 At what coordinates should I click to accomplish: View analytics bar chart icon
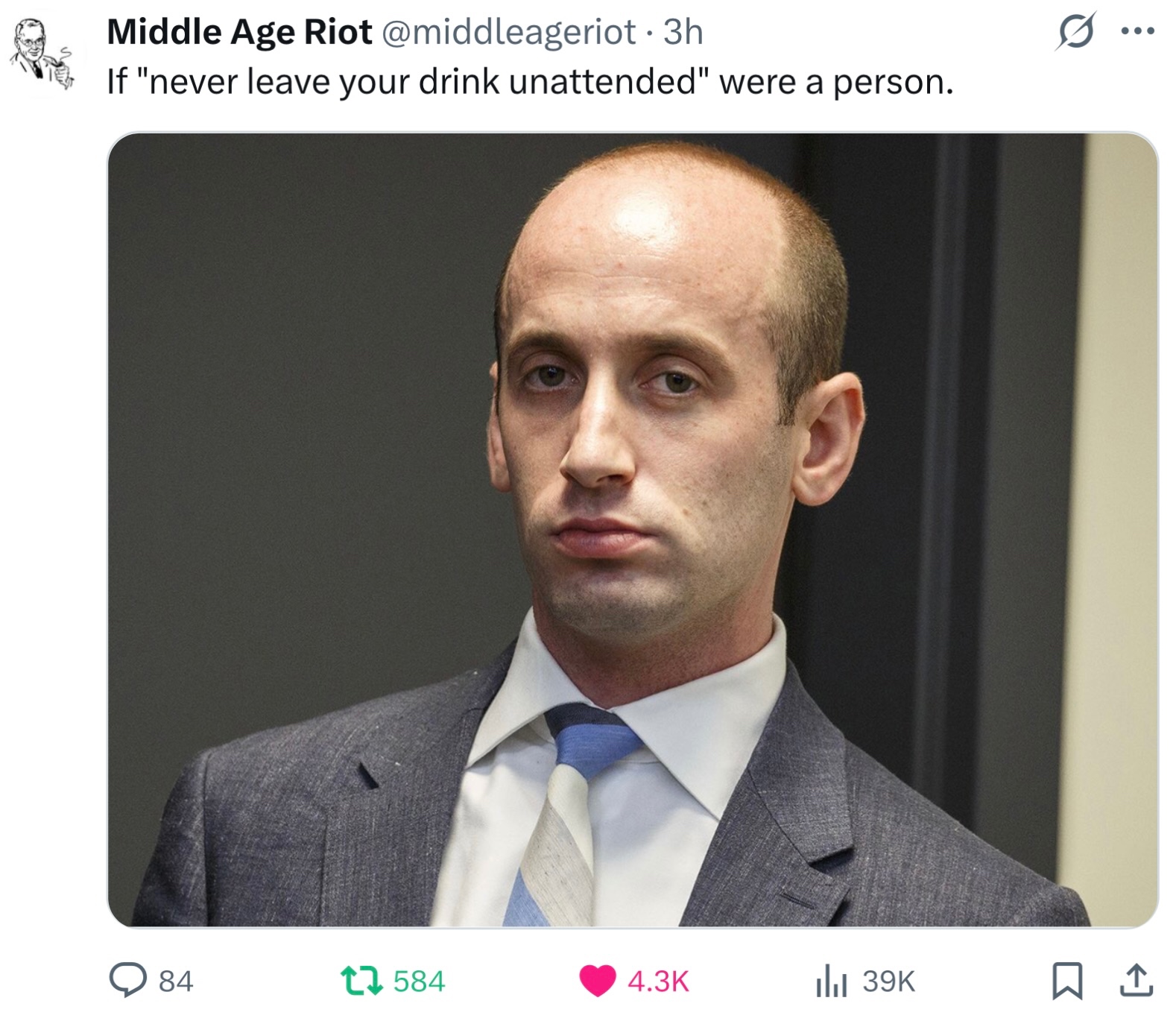[x=832, y=981]
